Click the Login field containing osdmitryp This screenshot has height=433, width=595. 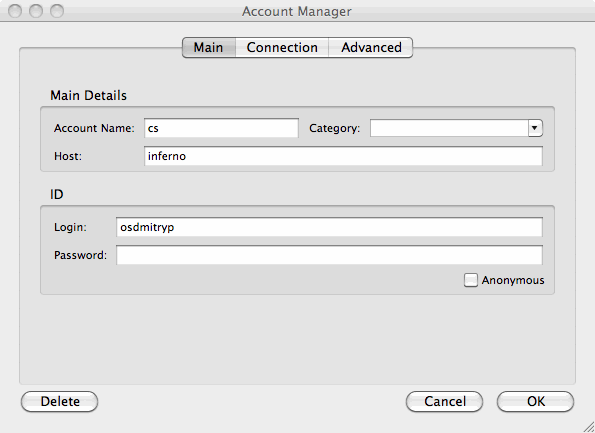pyautogui.click(x=329, y=227)
